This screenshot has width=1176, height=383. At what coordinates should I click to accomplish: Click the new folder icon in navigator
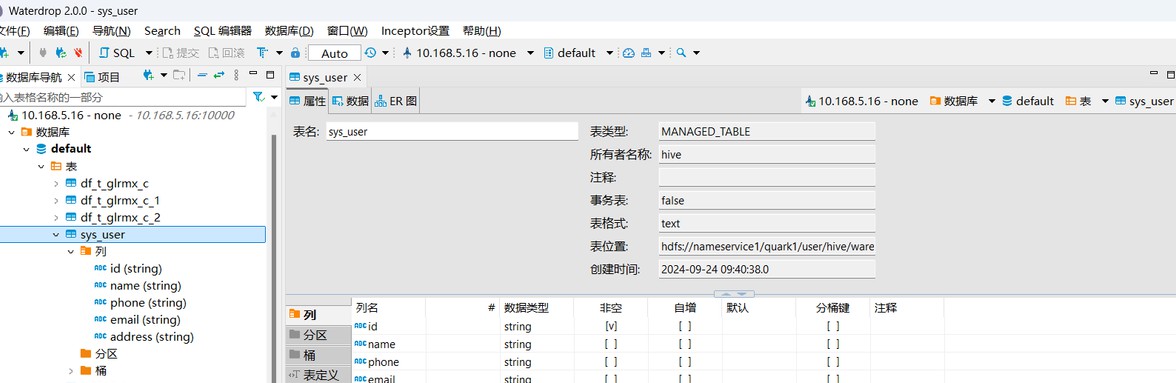[x=178, y=75]
